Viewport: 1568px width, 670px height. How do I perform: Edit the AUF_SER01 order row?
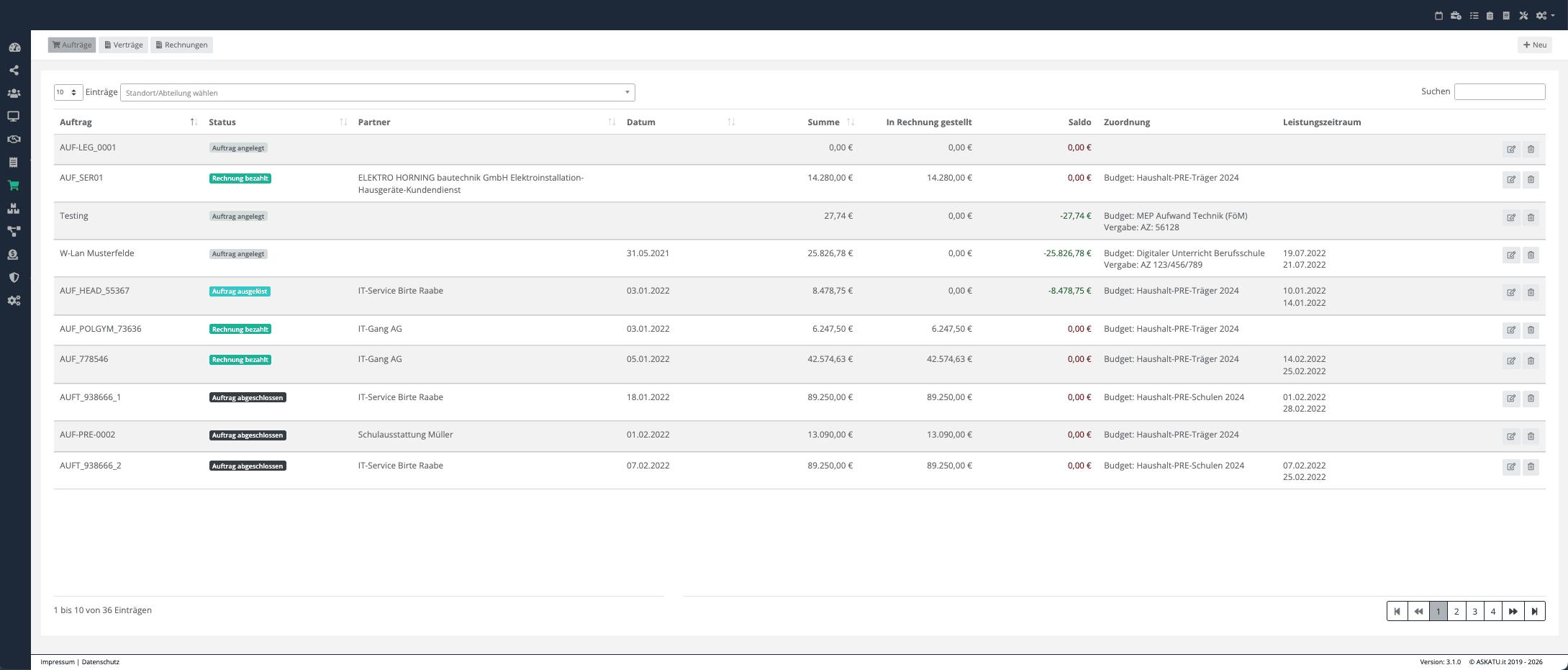coord(1510,180)
